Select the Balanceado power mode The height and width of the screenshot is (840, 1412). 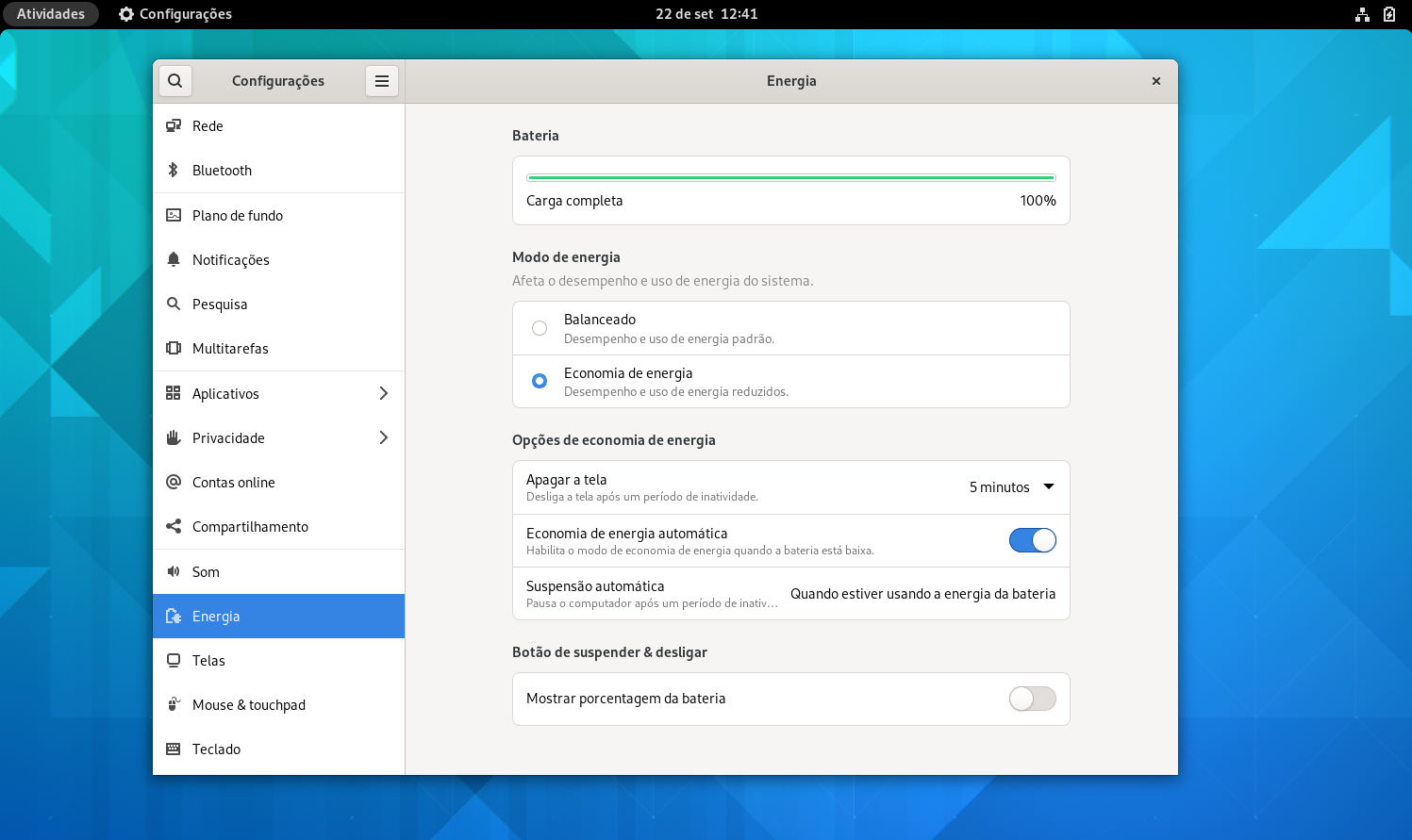[x=540, y=327]
